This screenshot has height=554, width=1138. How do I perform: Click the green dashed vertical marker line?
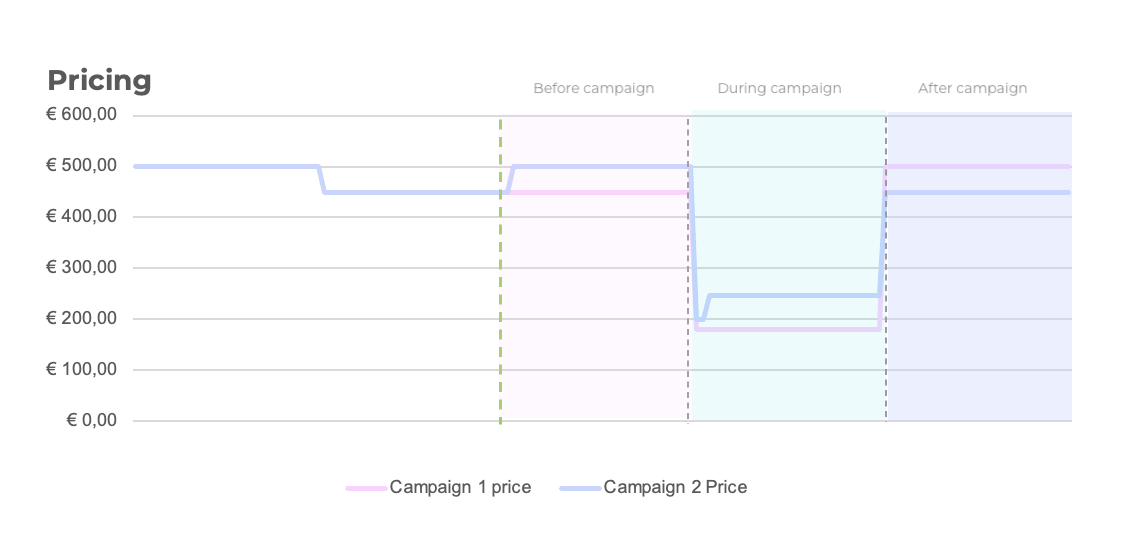500,270
